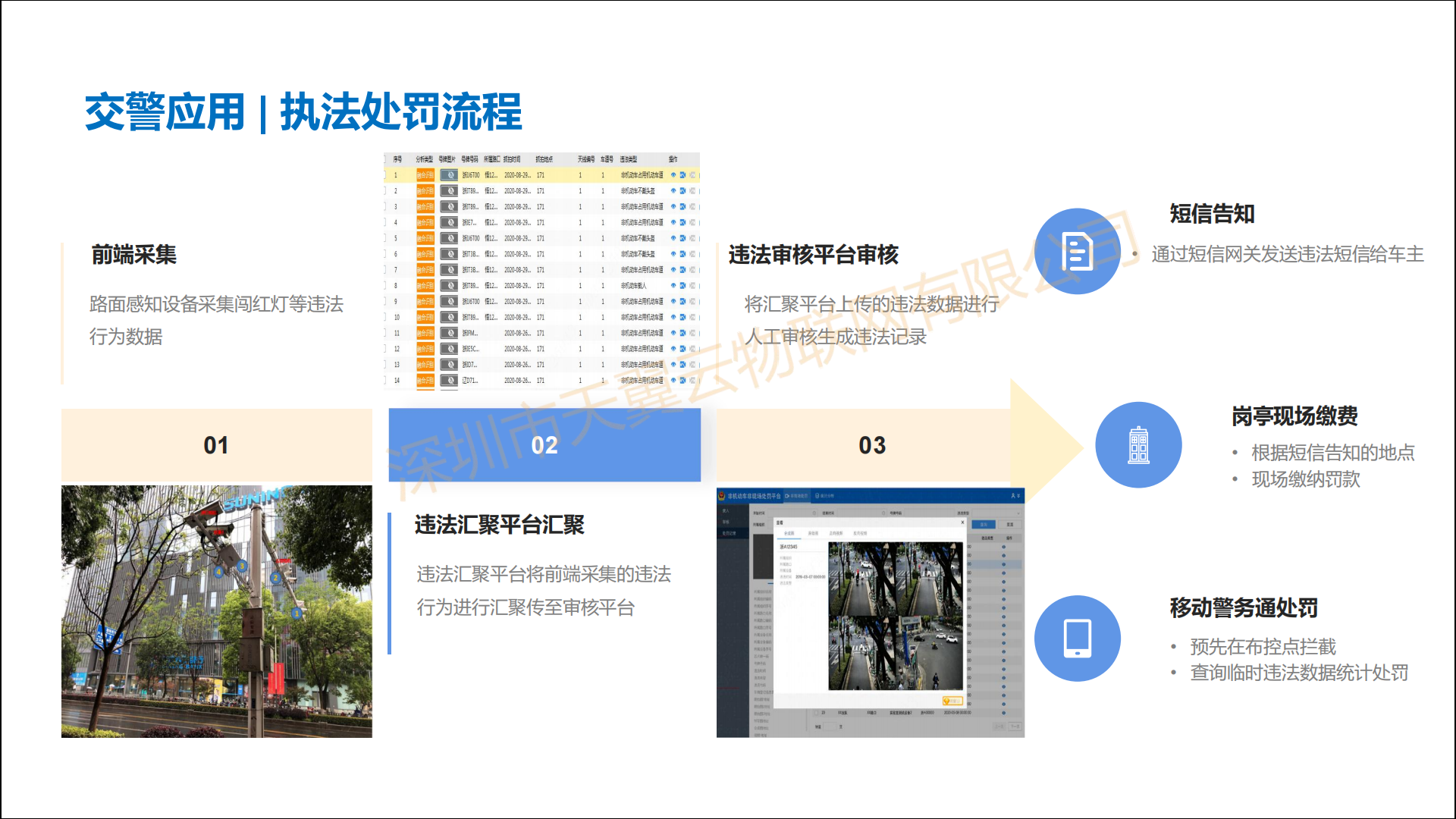The width and height of the screenshot is (1456, 819).
Task: Click the 序号 column header in the table
Action: tap(397, 159)
